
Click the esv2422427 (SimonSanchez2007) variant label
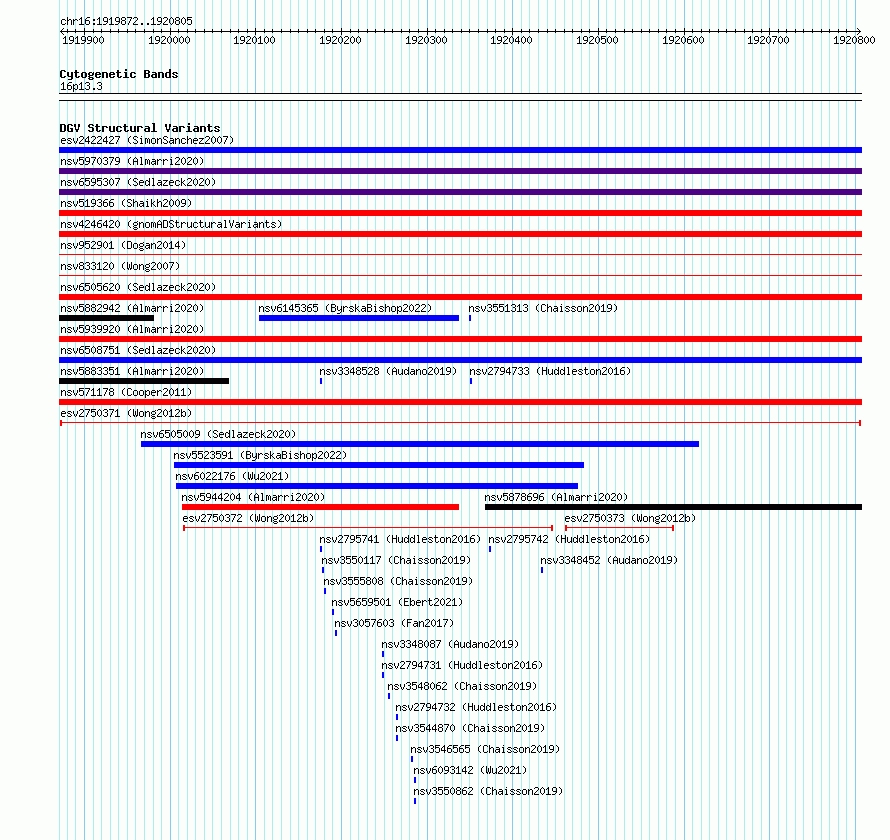[147, 140]
